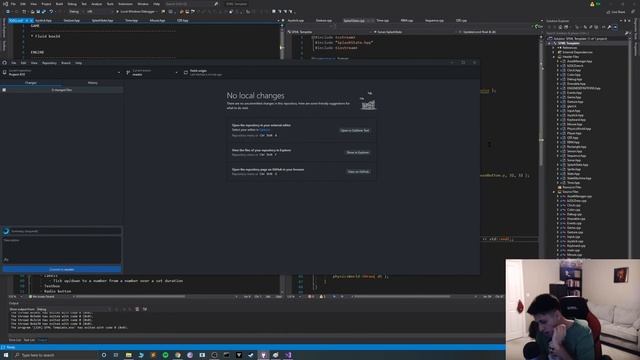Screen dimensions: 640x360
Task: Start Local Windows Debugger
Action: [x=137, y=11]
